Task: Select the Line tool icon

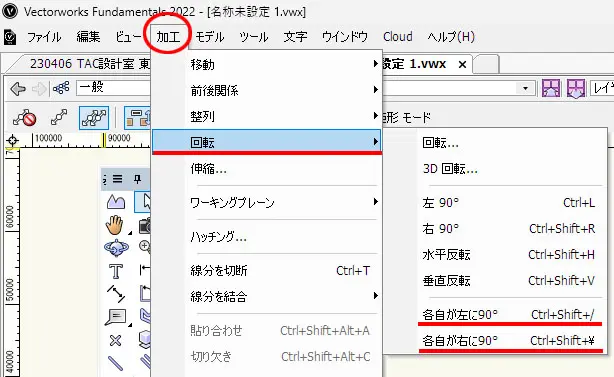Action: coord(115,363)
